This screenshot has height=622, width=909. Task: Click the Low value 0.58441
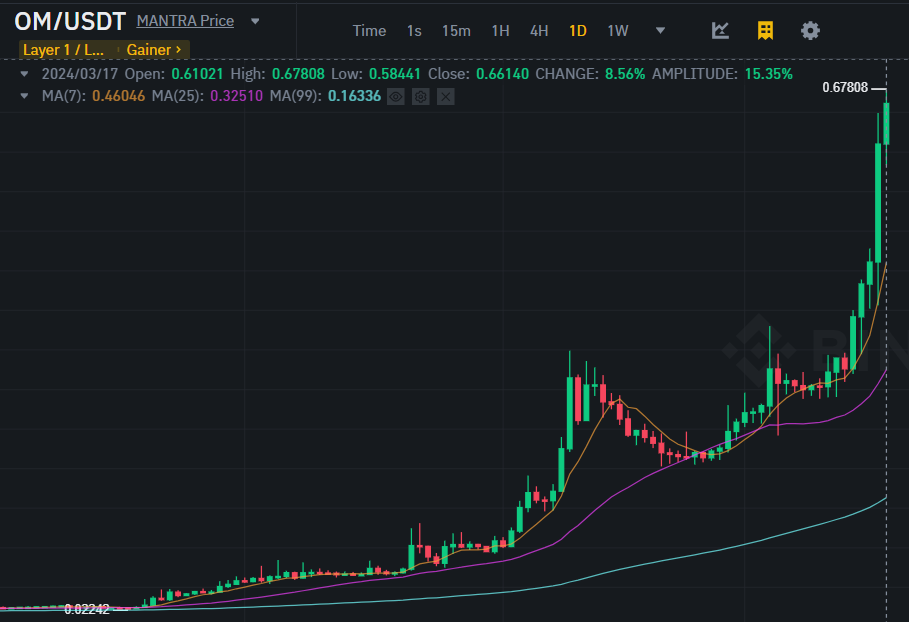coord(395,74)
